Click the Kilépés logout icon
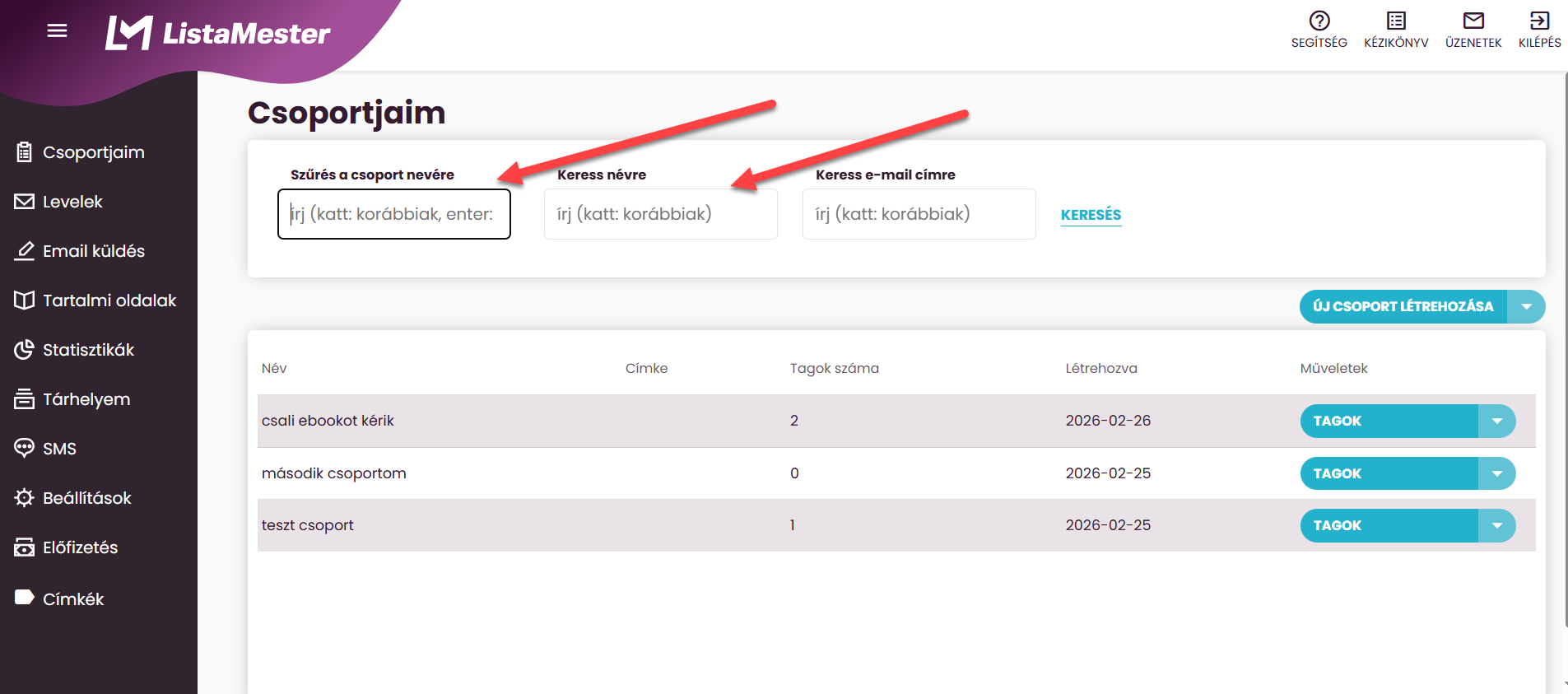 coord(1539,21)
